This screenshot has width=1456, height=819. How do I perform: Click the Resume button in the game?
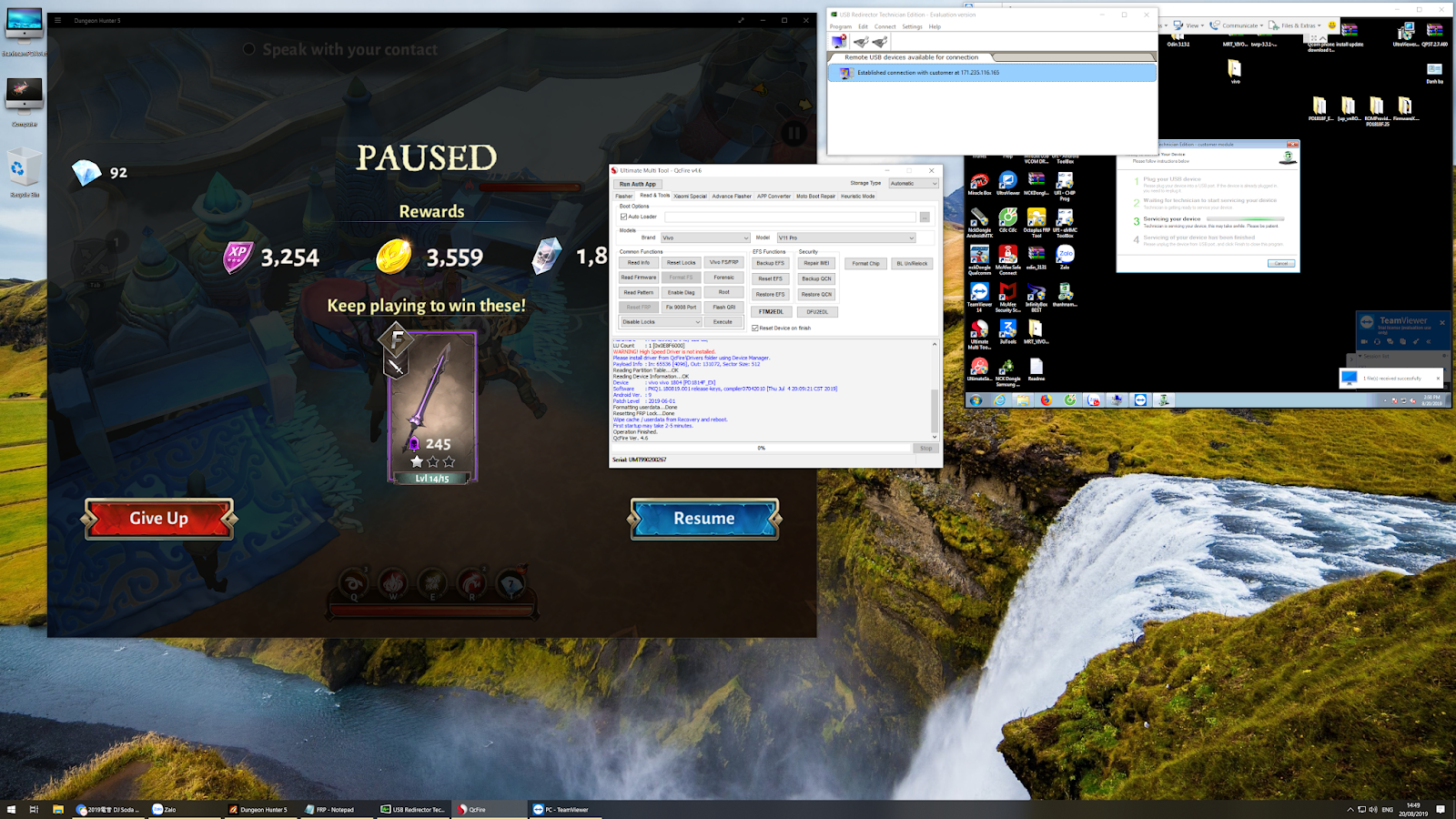[x=704, y=519]
